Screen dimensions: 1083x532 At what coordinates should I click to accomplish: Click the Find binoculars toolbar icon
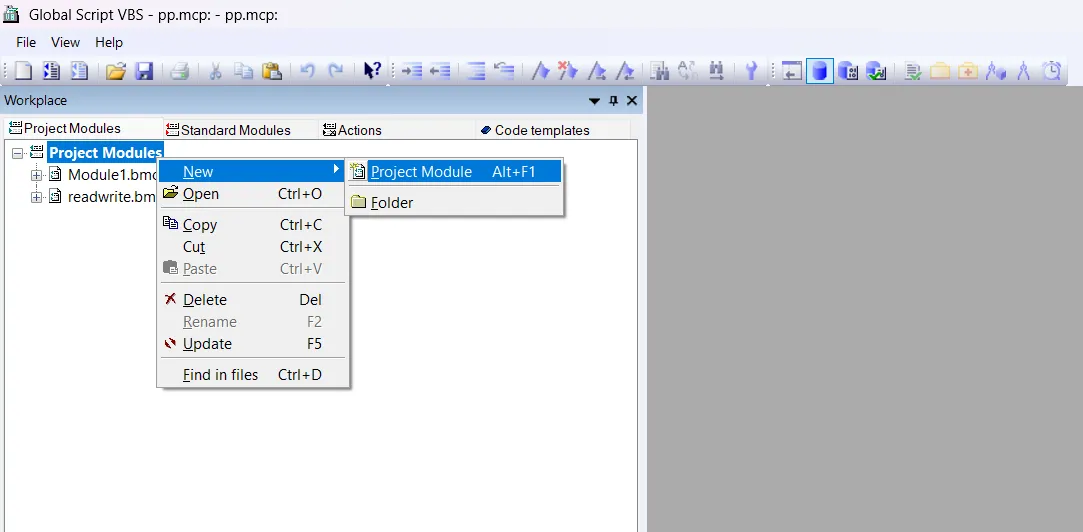(x=660, y=70)
